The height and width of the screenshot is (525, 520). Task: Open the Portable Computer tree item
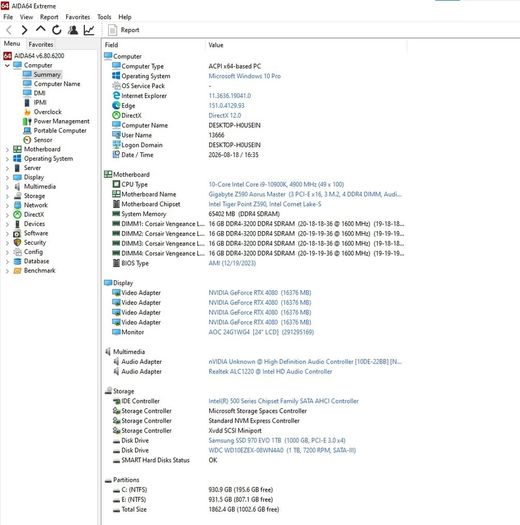[60, 131]
